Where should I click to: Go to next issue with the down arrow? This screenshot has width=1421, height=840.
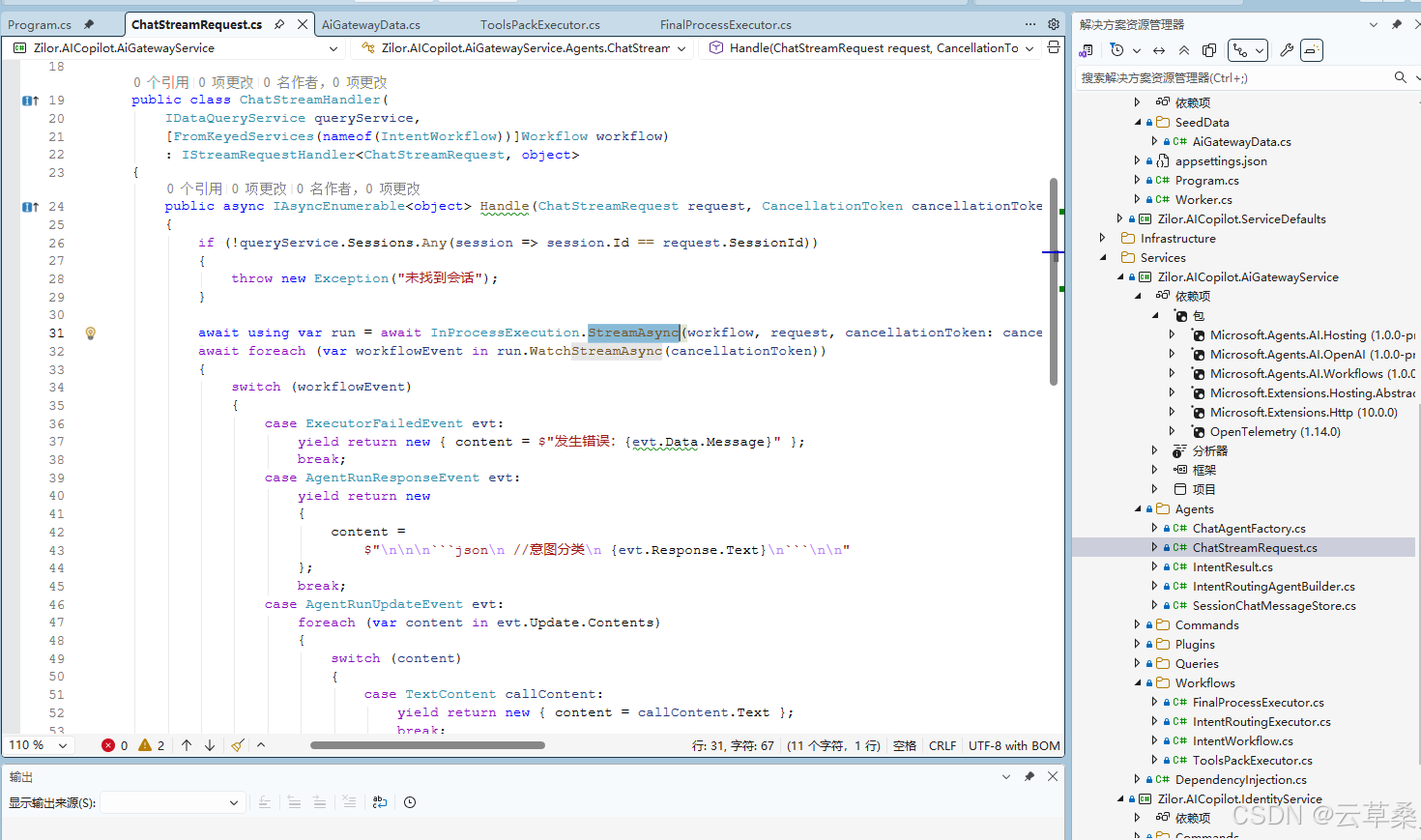coord(210,745)
